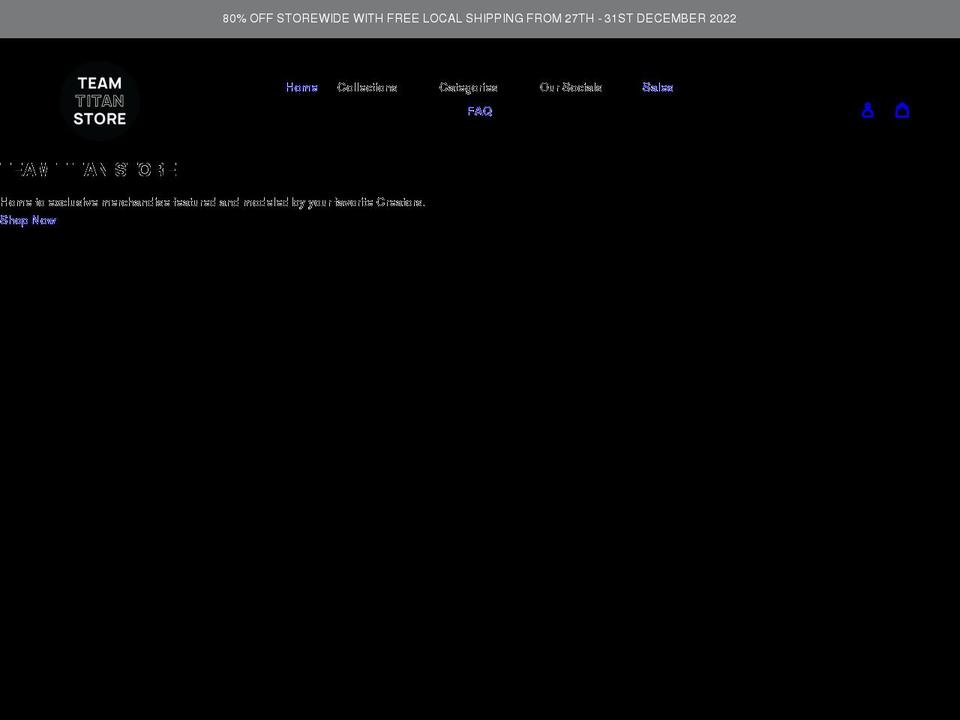The height and width of the screenshot is (720, 960).
Task: Click the Team Titan Store logo
Action: 100,100
